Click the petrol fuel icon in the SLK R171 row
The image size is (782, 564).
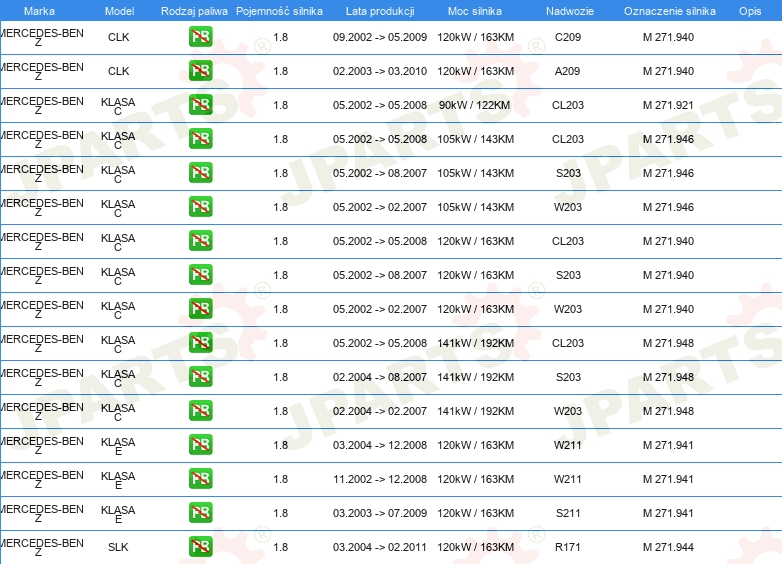click(x=200, y=547)
